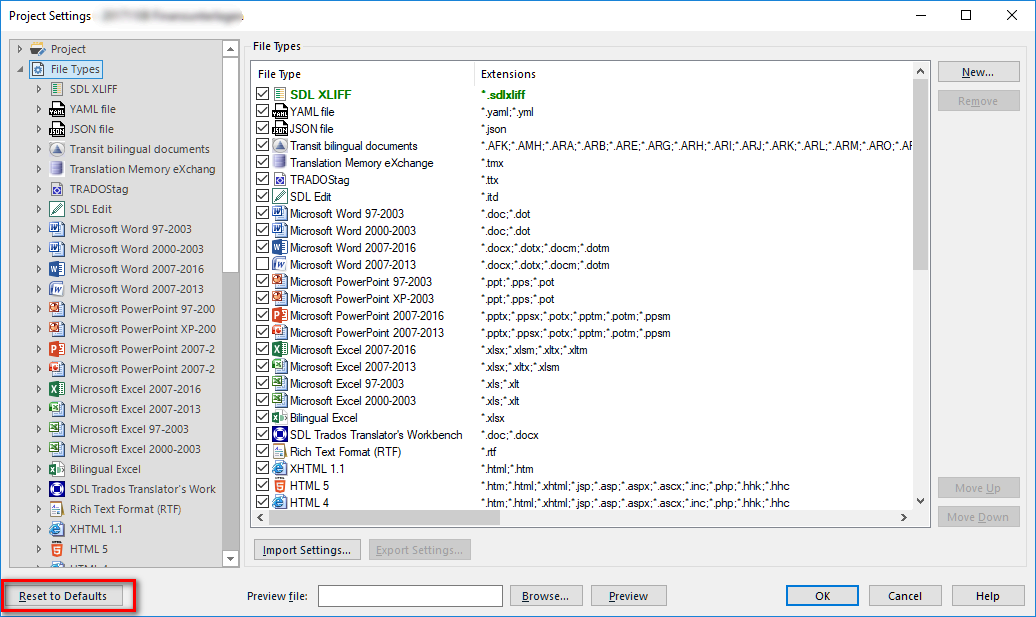Expand Microsoft Word 97-2003 tree node

pyautogui.click(x=38, y=229)
